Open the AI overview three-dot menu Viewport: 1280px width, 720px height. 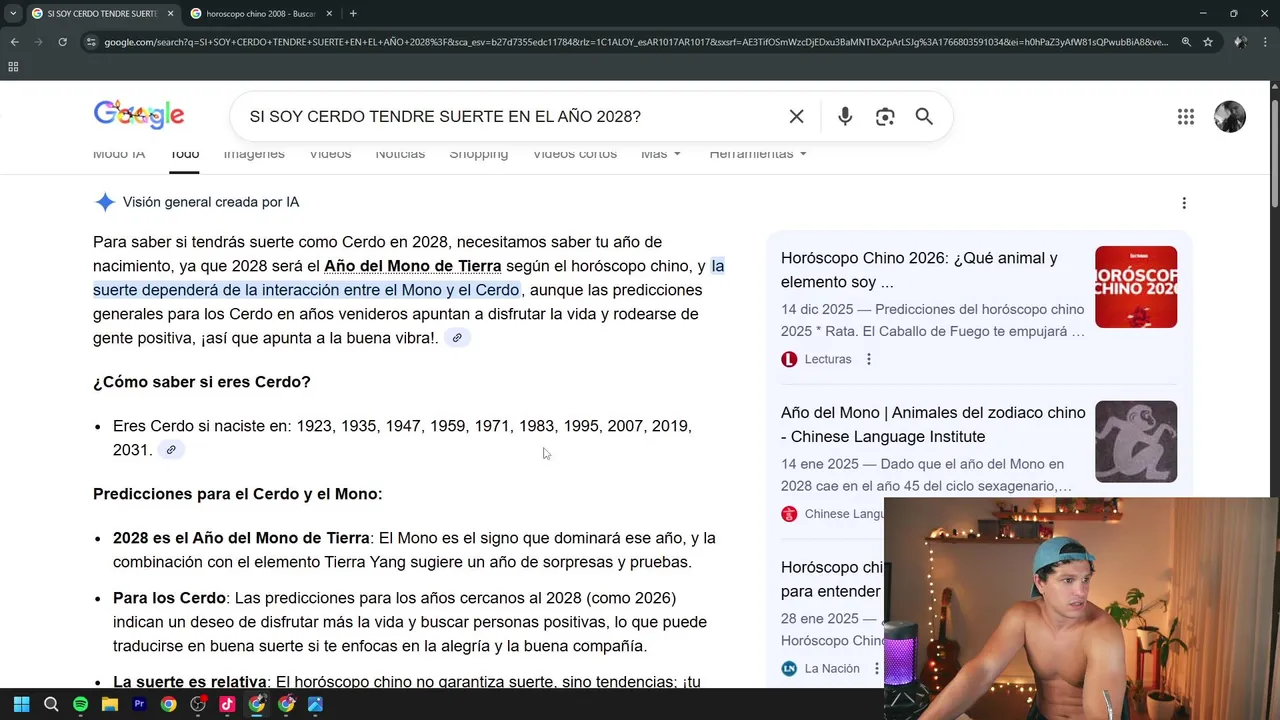pos(1184,203)
